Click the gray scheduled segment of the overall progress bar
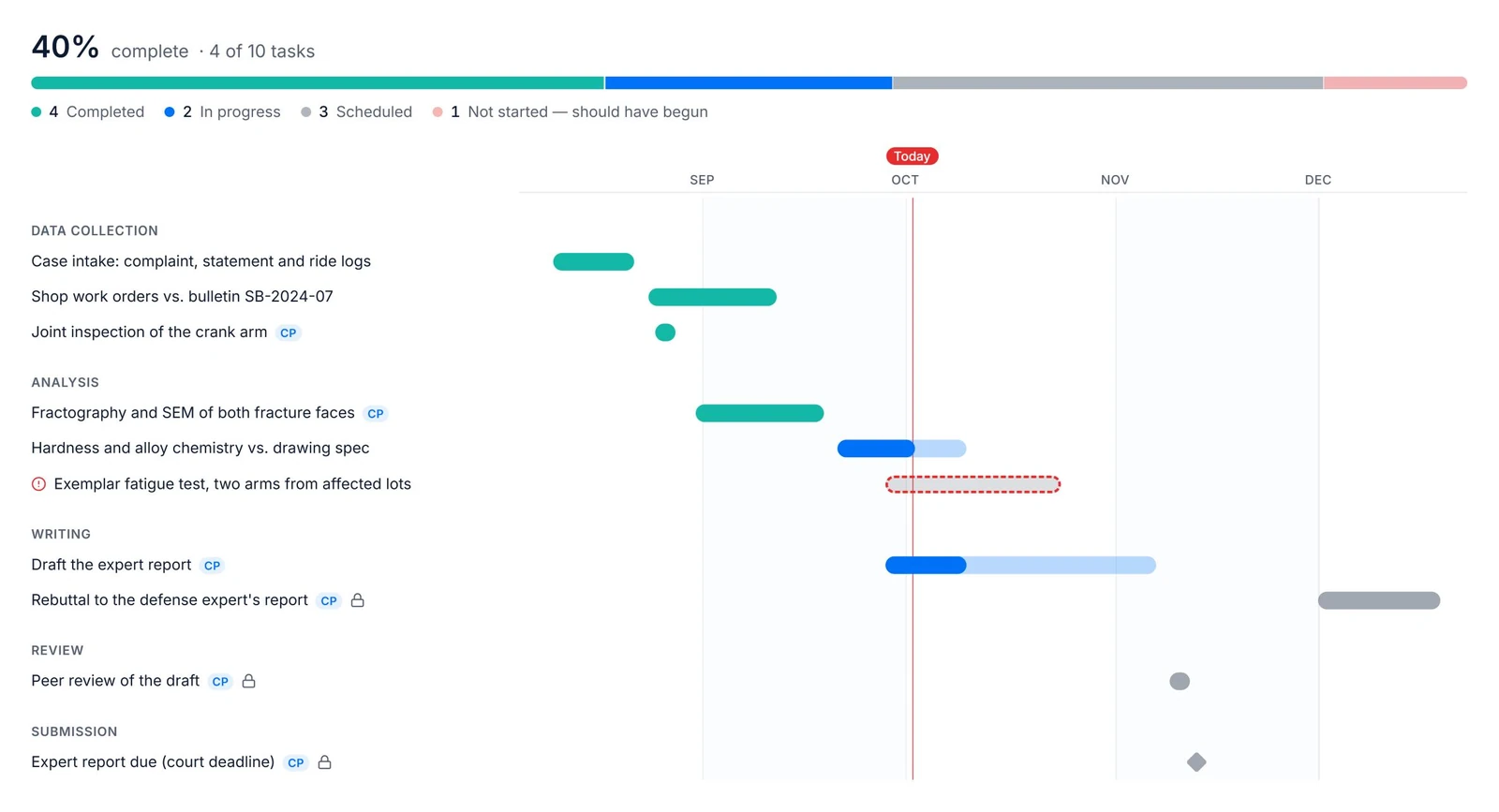The height and width of the screenshot is (812, 1499). (x=1107, y=83)
